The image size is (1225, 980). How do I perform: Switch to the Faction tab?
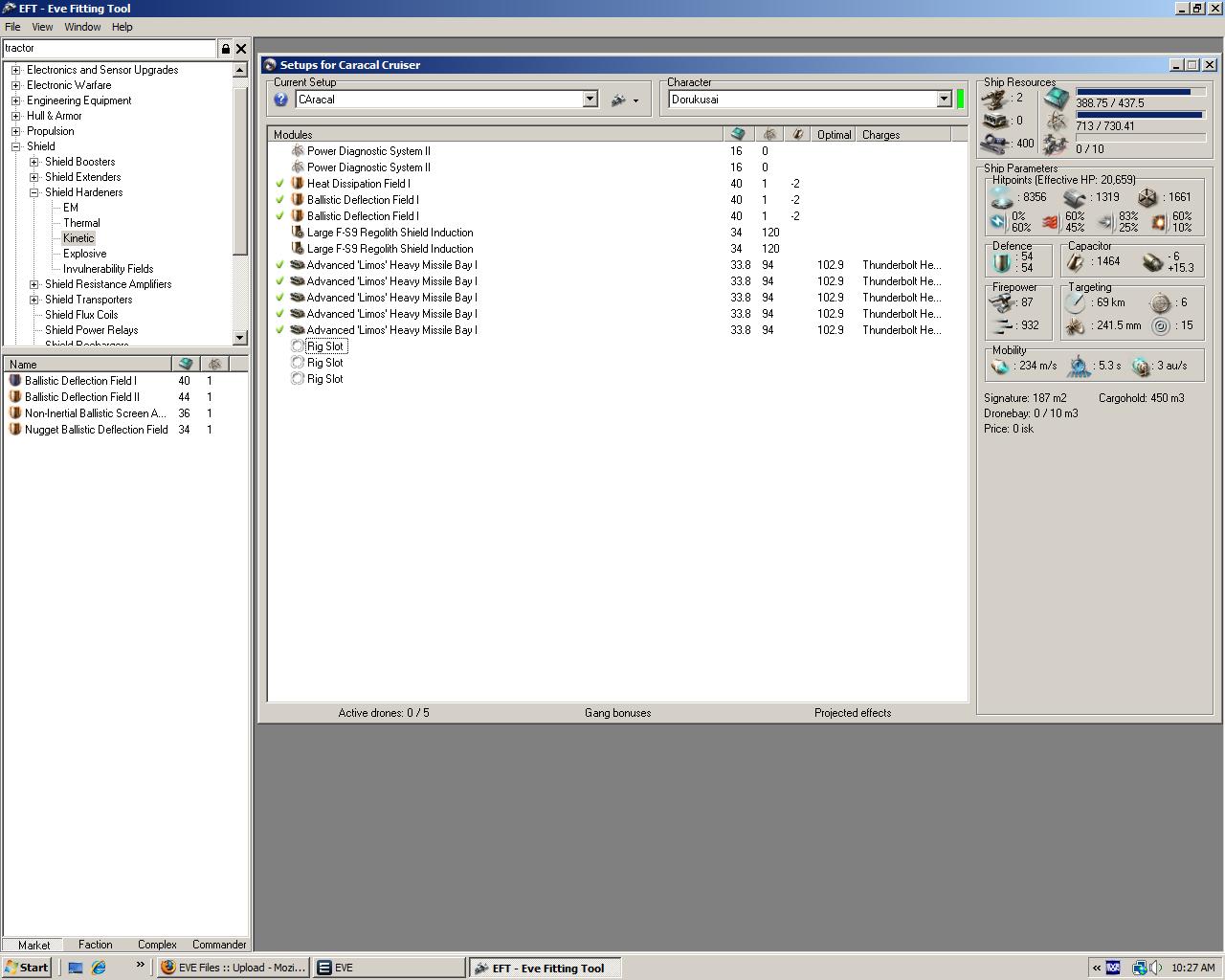(x=95, y=945)
